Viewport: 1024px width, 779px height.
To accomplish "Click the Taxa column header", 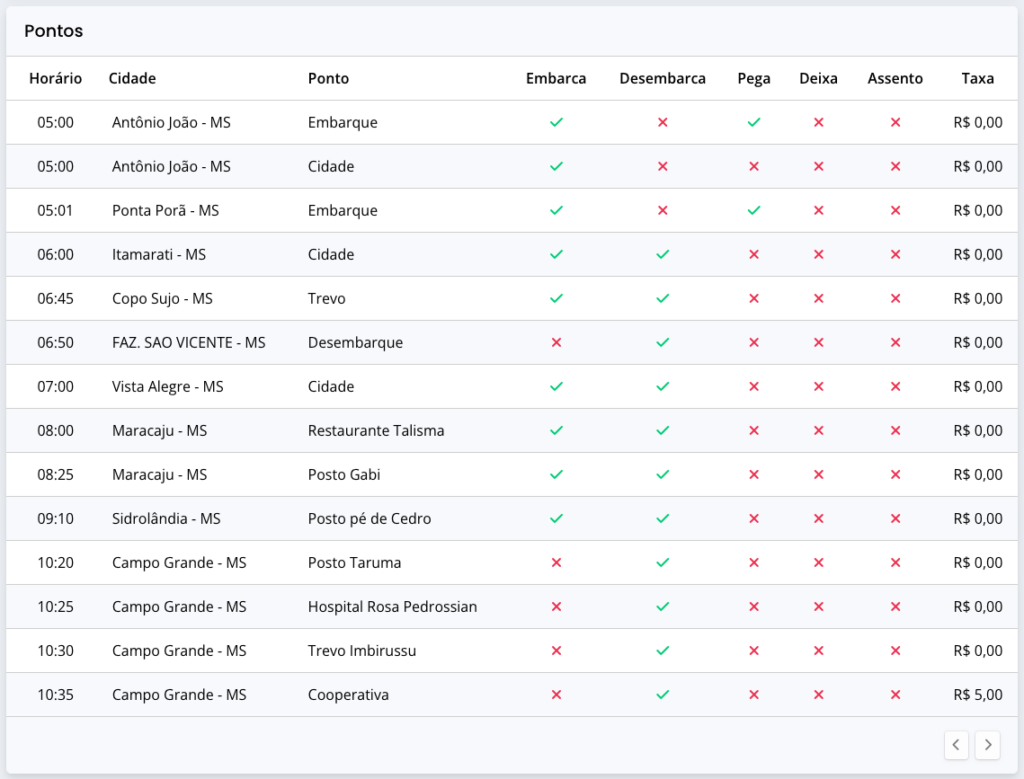I will tap(977, 78).
